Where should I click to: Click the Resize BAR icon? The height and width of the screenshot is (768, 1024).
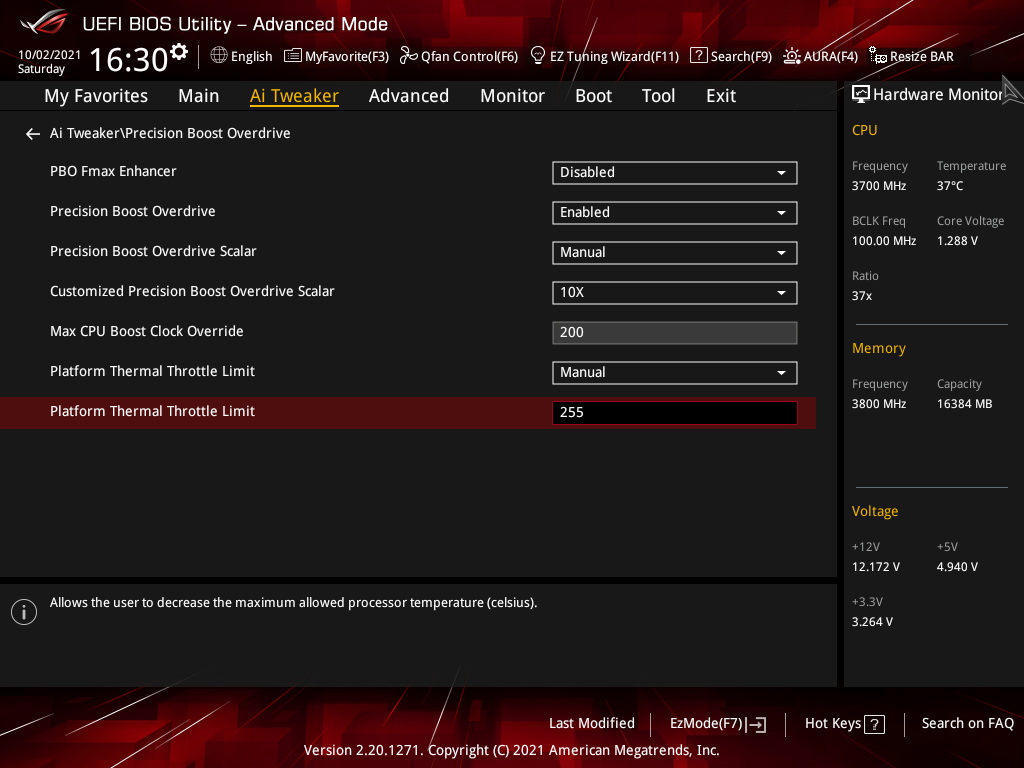[x=878, y=56]
